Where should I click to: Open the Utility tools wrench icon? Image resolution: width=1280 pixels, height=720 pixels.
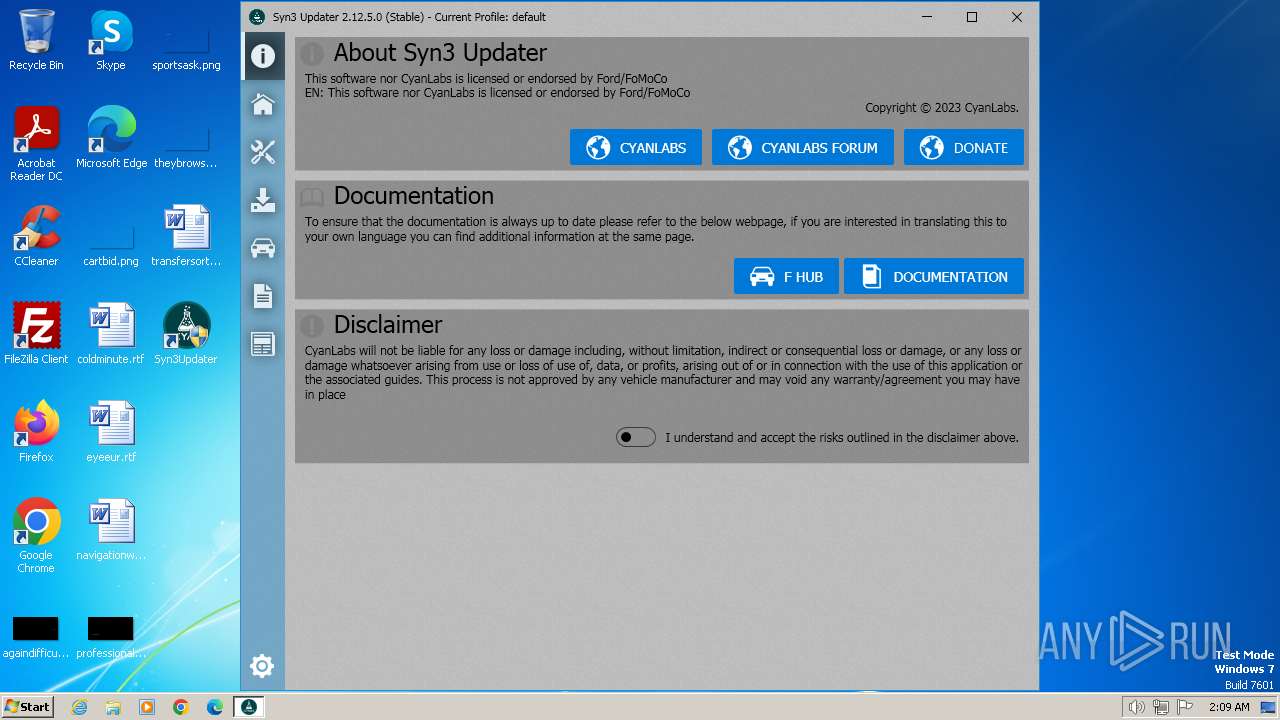pyautogui.click(x=263, y=152)
